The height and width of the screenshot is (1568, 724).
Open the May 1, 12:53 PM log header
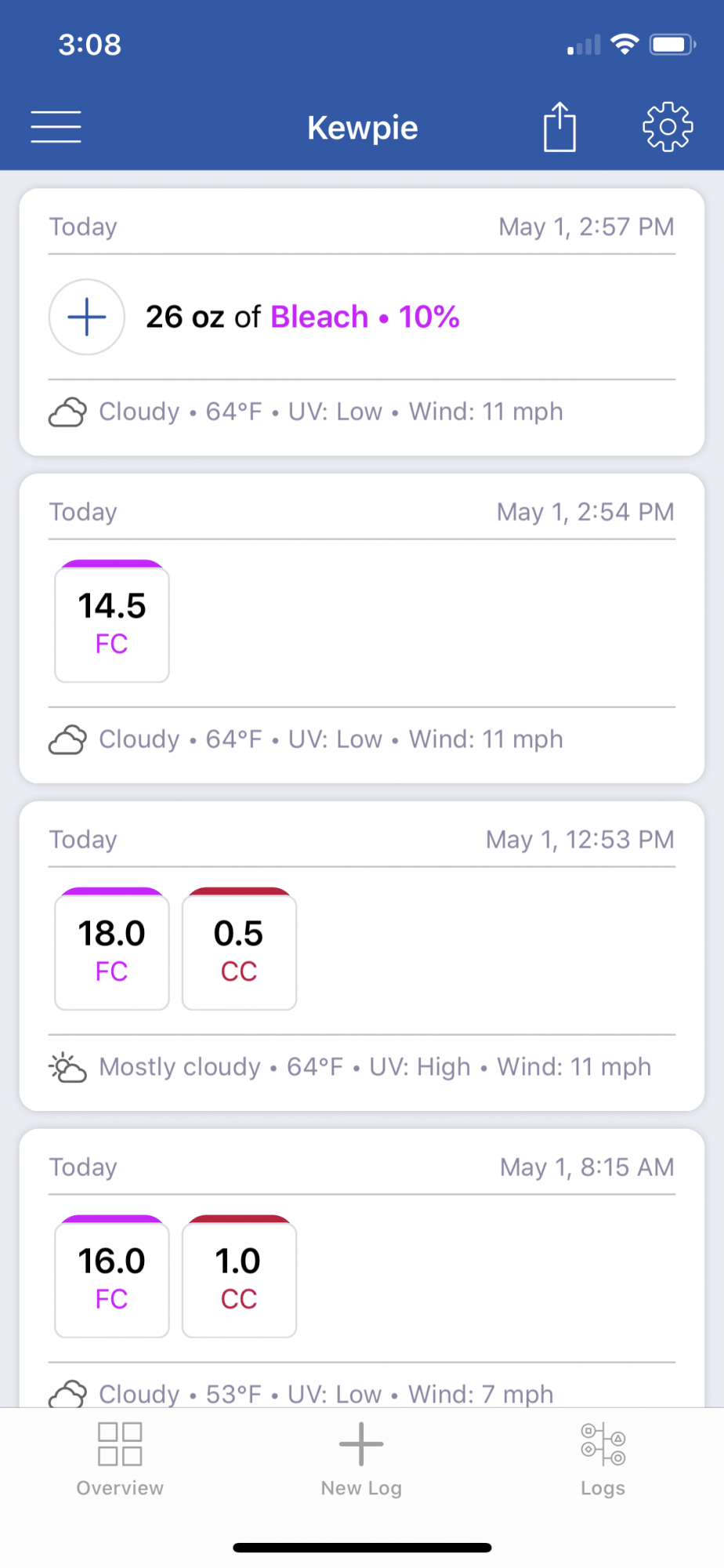coord(362,840)
